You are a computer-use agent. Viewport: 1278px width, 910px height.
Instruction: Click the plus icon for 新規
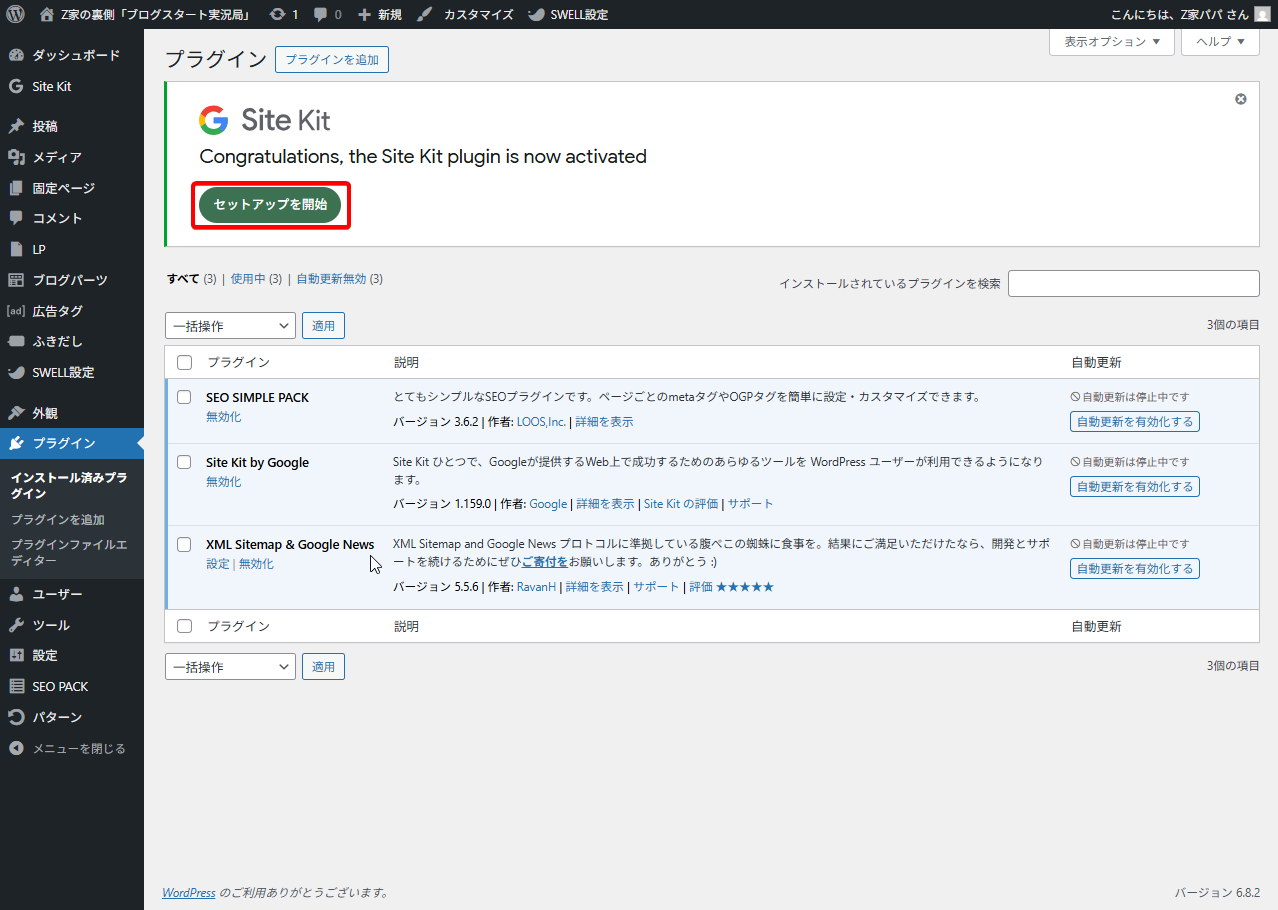pyautogui.click(x=365, y=14)
